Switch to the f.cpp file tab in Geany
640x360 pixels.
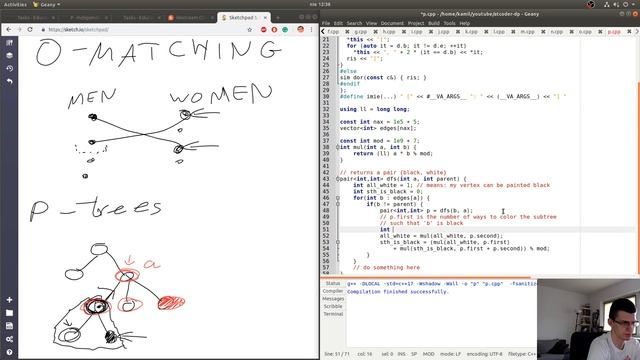click(333, 31)
